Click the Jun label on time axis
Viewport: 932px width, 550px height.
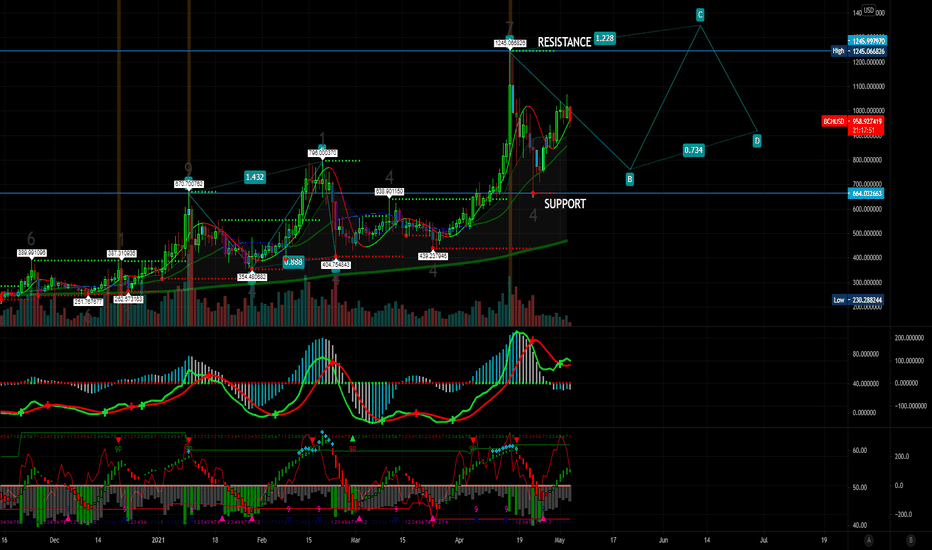click(x=663, y=540)
